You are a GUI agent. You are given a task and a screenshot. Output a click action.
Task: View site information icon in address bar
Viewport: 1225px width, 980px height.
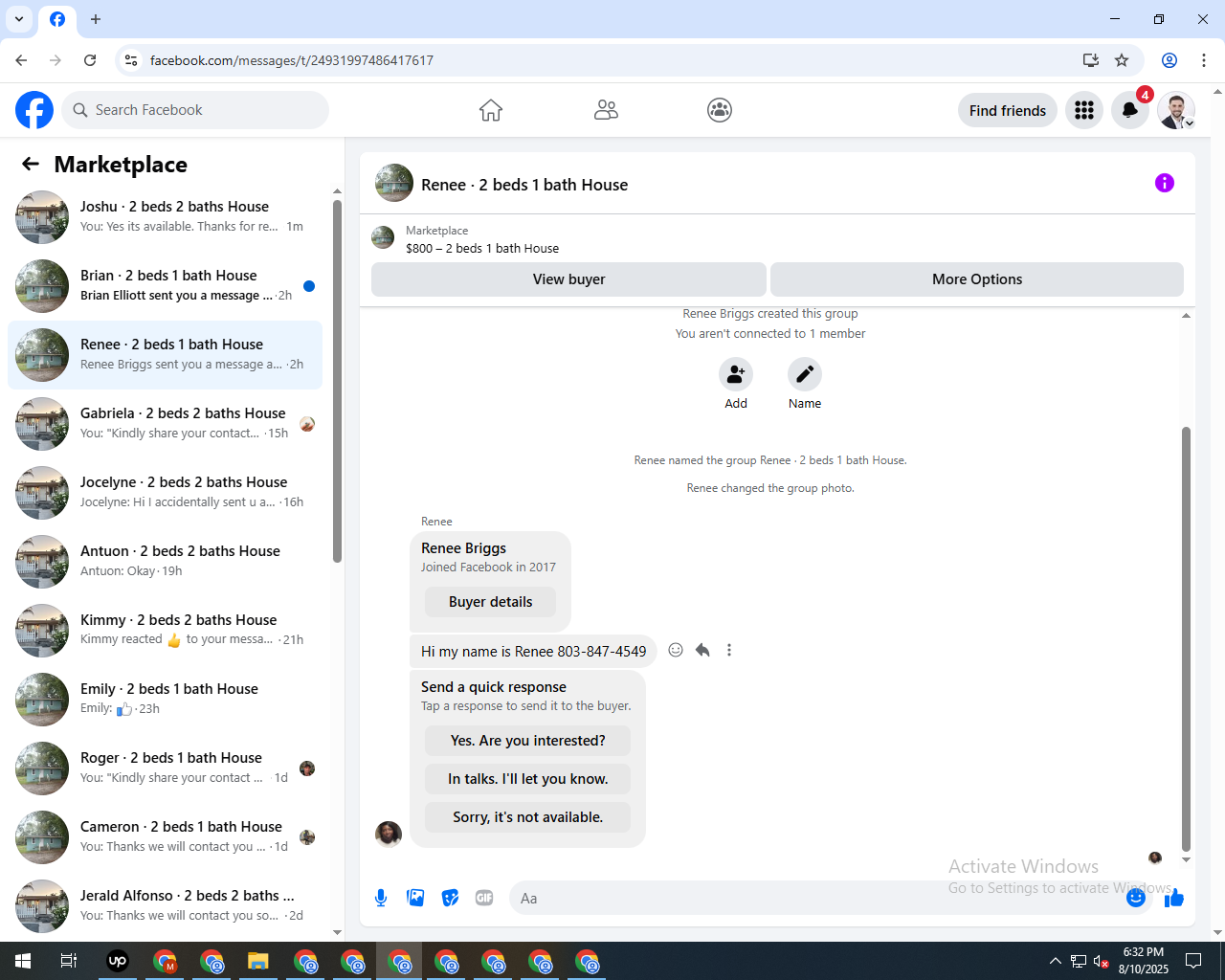131,60
